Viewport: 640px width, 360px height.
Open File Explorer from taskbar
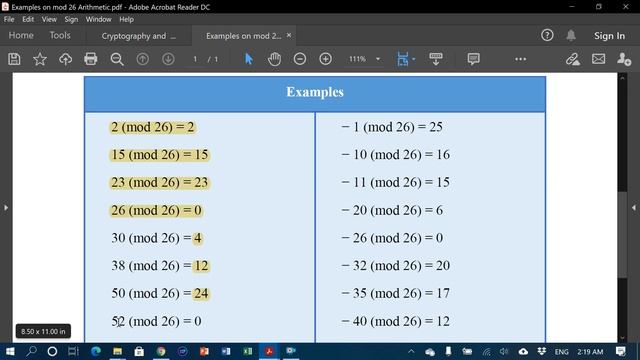click(x=117, y=351)
